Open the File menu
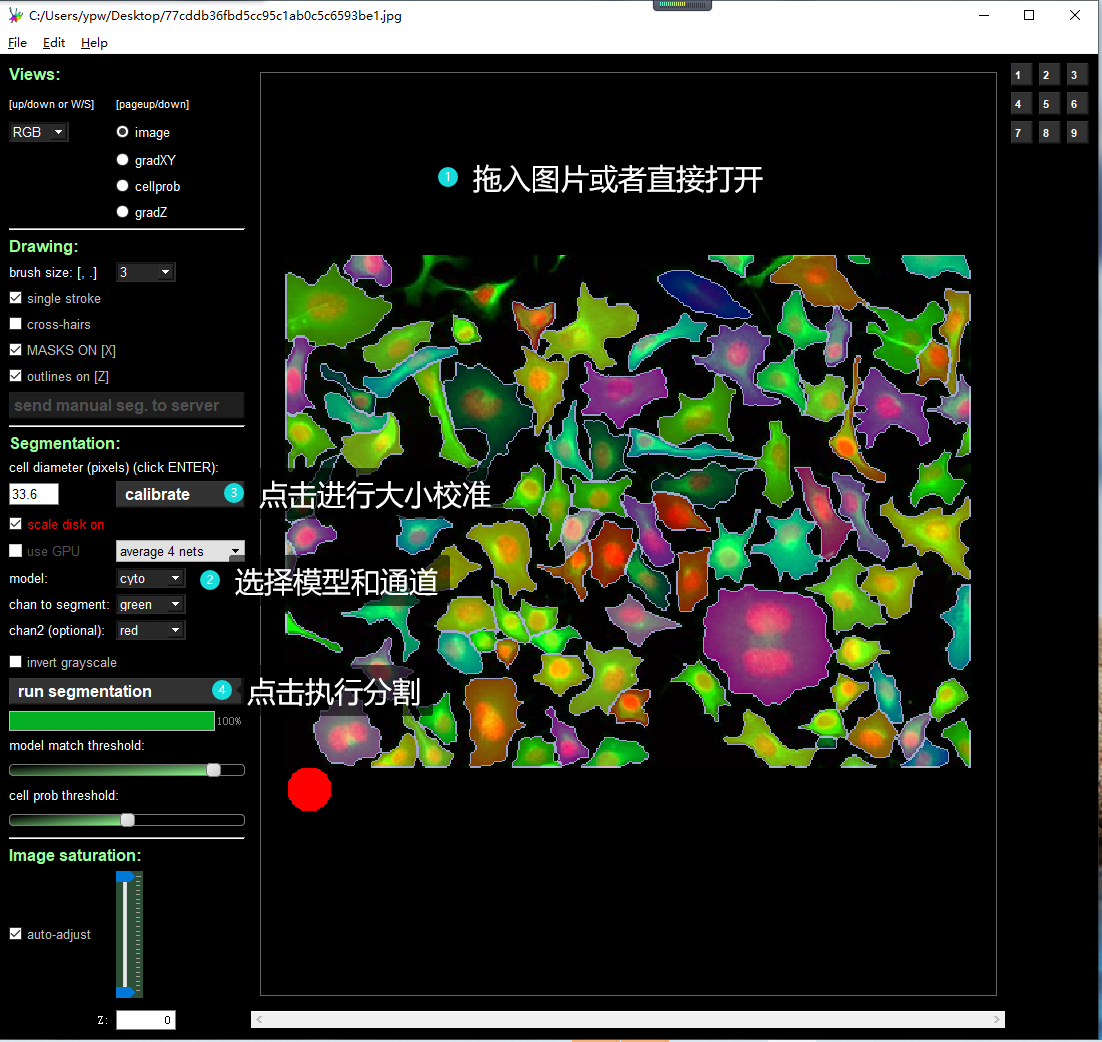This screenshot has height=1042, width=1102. click(x=16, y=42)
